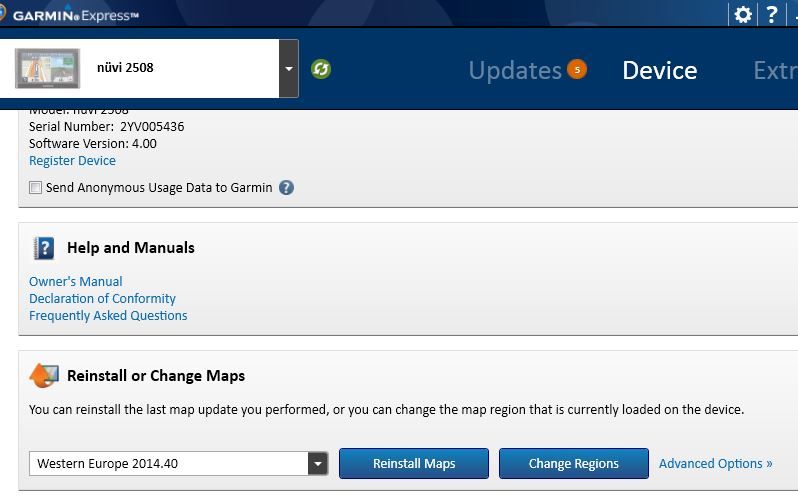Click the nüvi 2508 device thumbnail image
The width and height of the screenshot is (798, 496).
click(47, 68)
